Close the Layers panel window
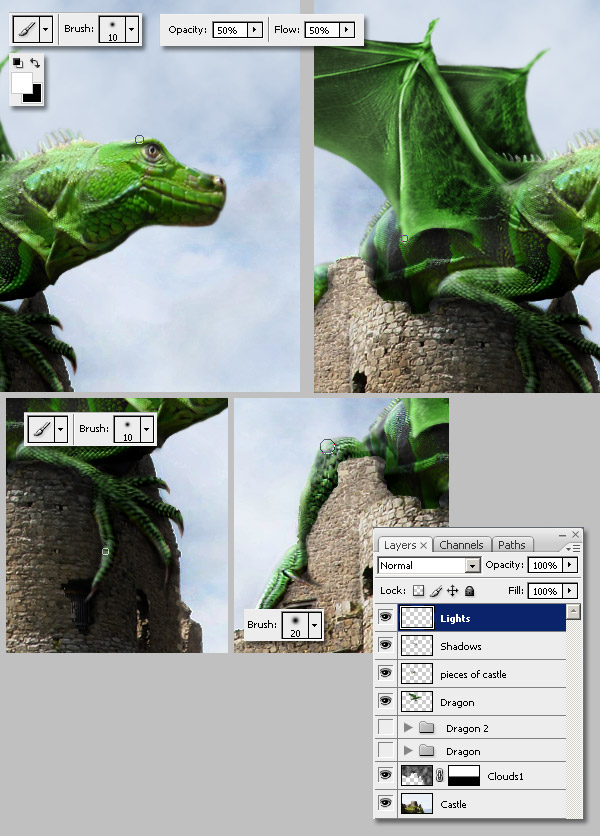The height and width of the screenshot is (836, 600). (x=575, y=534)
